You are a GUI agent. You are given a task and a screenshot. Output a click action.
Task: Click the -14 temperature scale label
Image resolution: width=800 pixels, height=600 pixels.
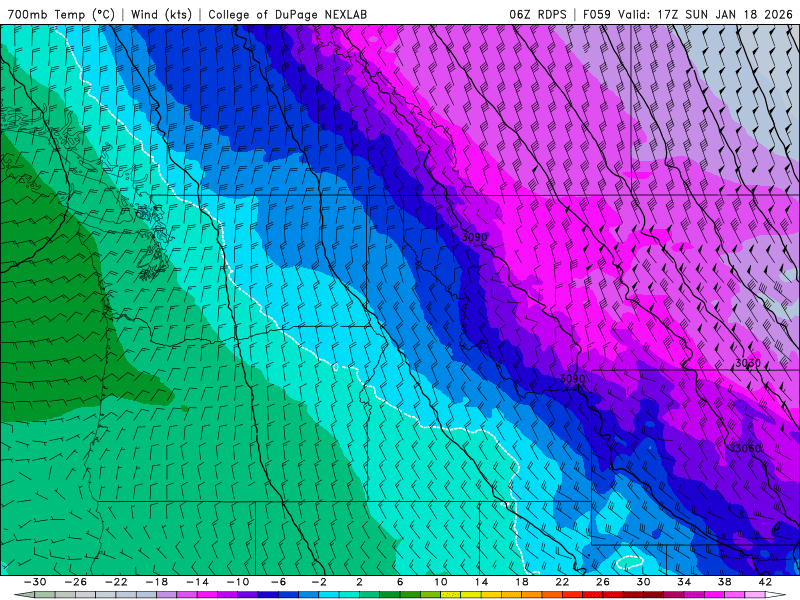click(x=197, y=582)
